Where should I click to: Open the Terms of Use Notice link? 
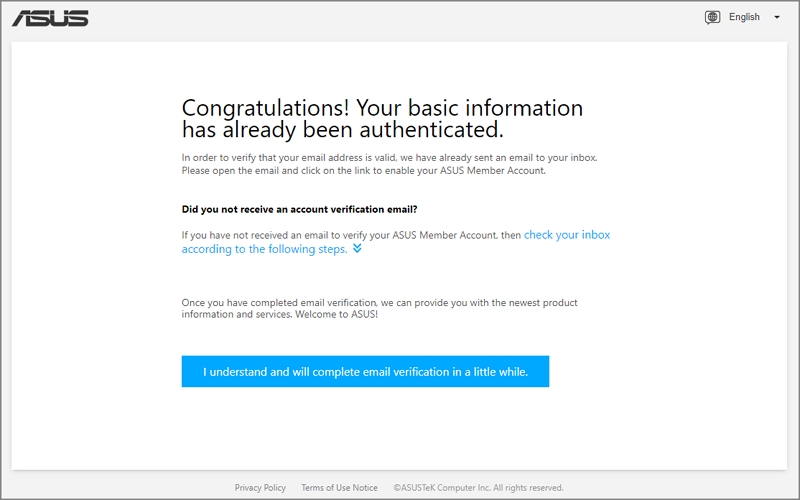339,488
